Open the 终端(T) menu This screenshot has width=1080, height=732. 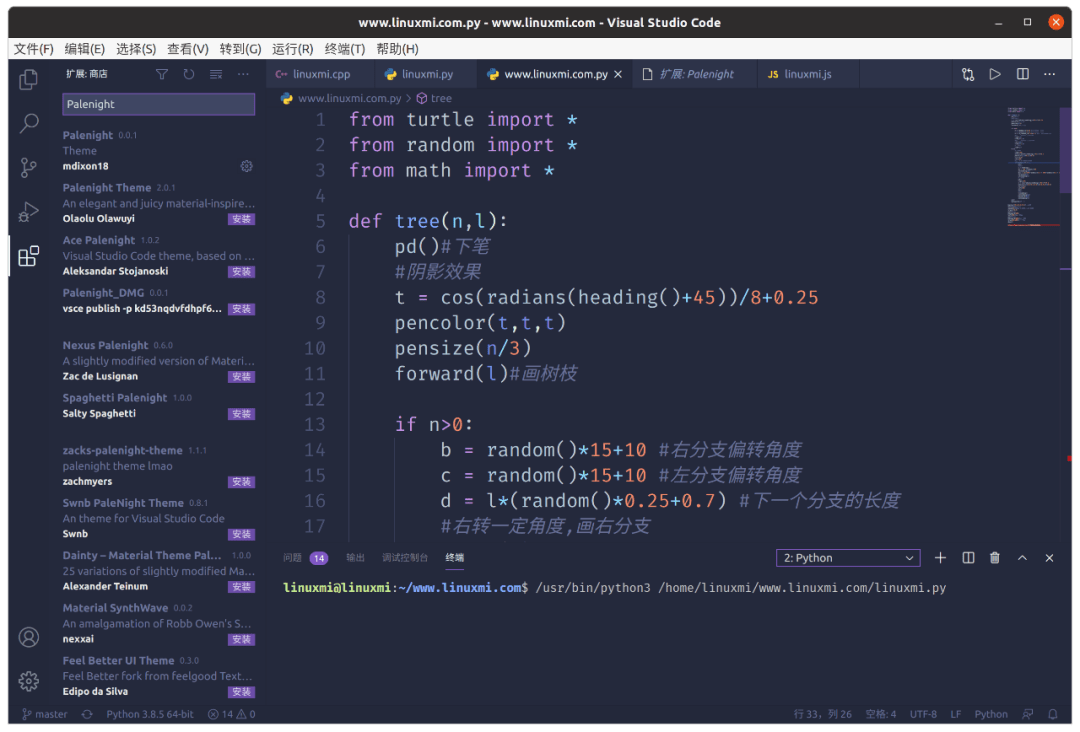[x=344, y=49]
